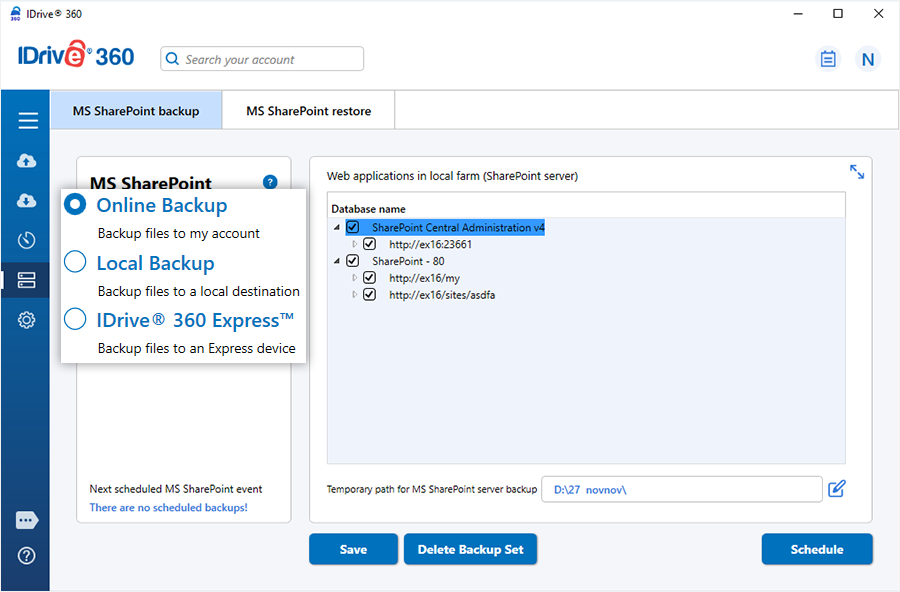Uncheck the SharePoint Central Administration v4 checkbox
Screen dimensions: 900x592
353,227
